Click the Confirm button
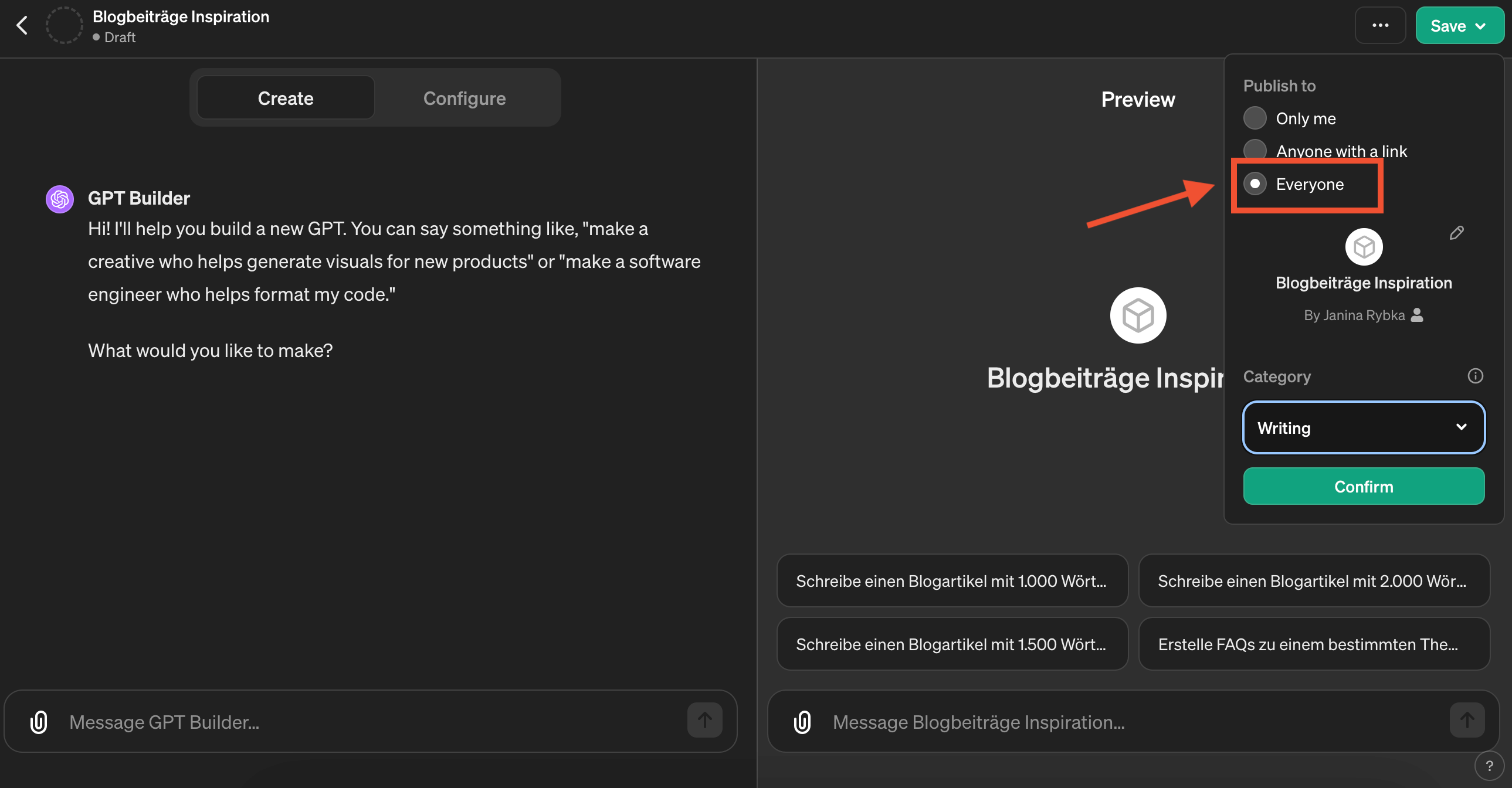This screenshot has width=1512, height=788. (1363, 486)
